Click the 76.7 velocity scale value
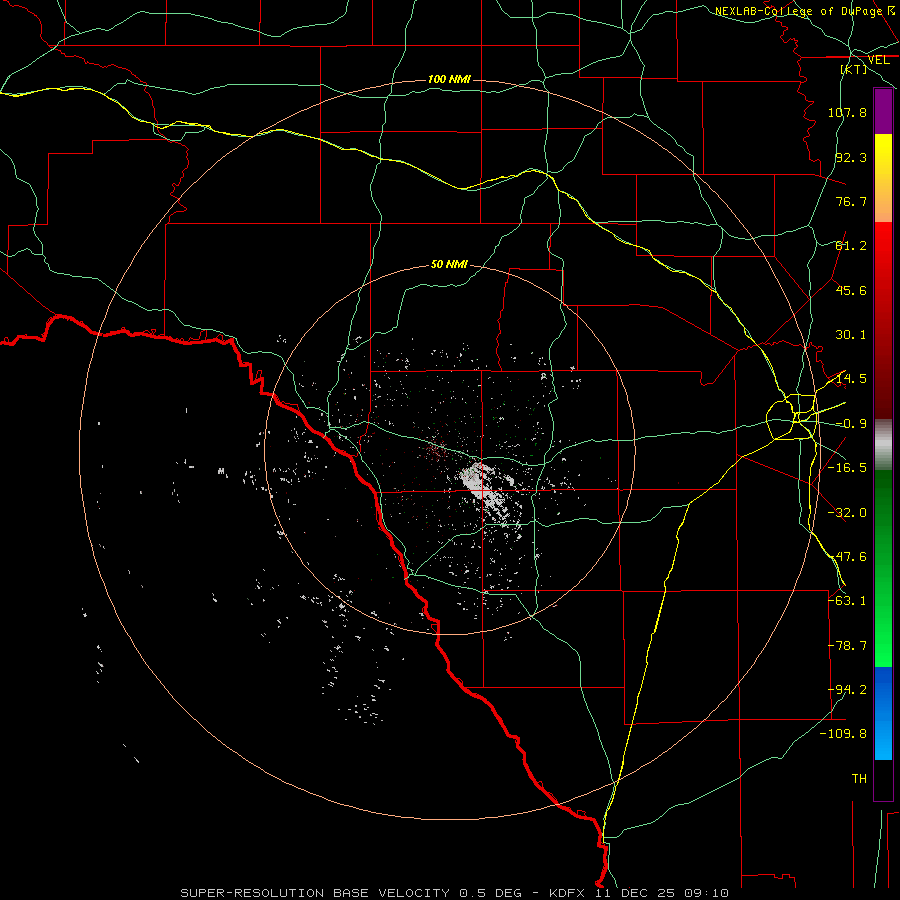This screenshot has width=900, height=900. tap(851, 201)
